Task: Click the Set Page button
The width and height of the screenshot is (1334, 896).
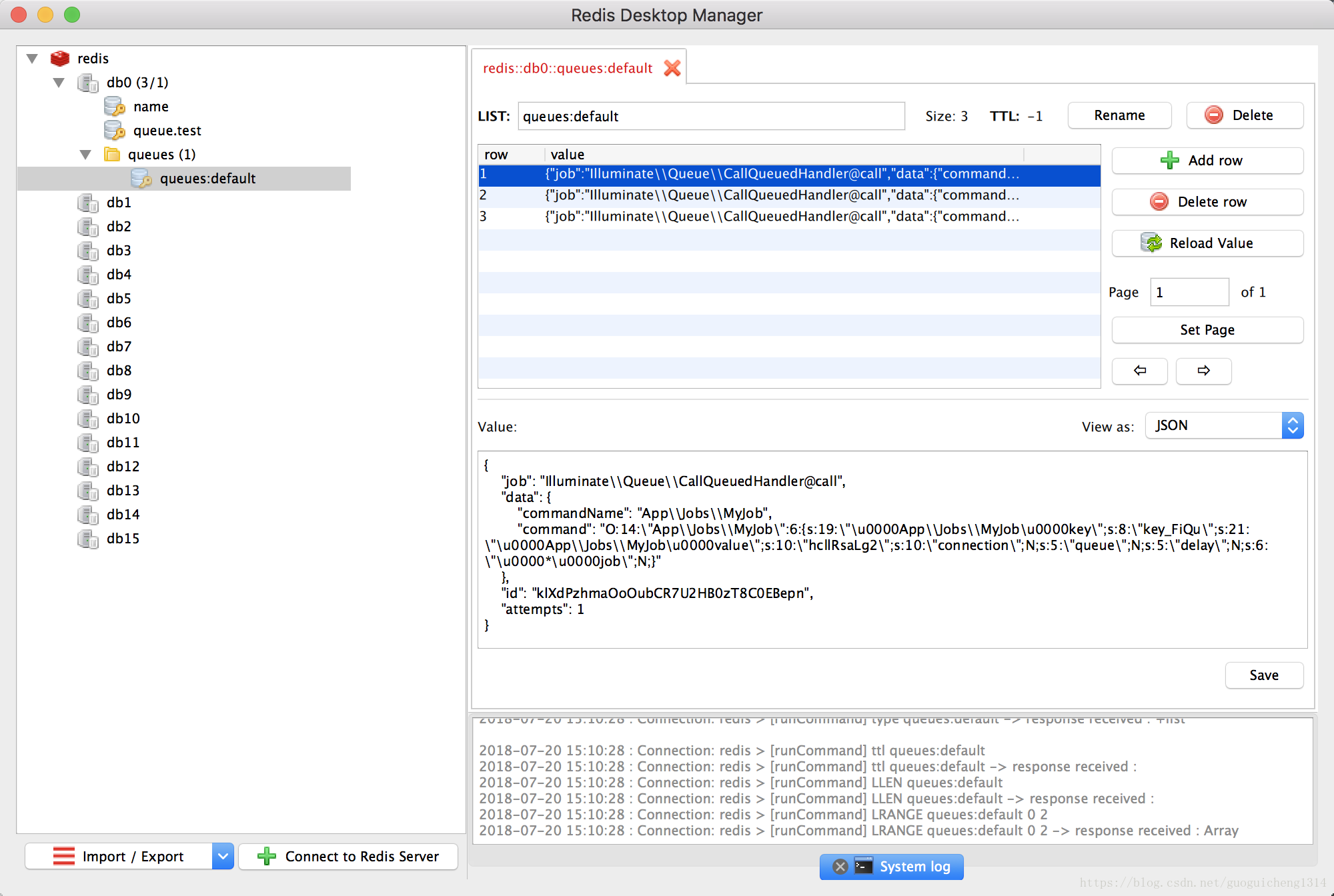Action: point(1207,330)
